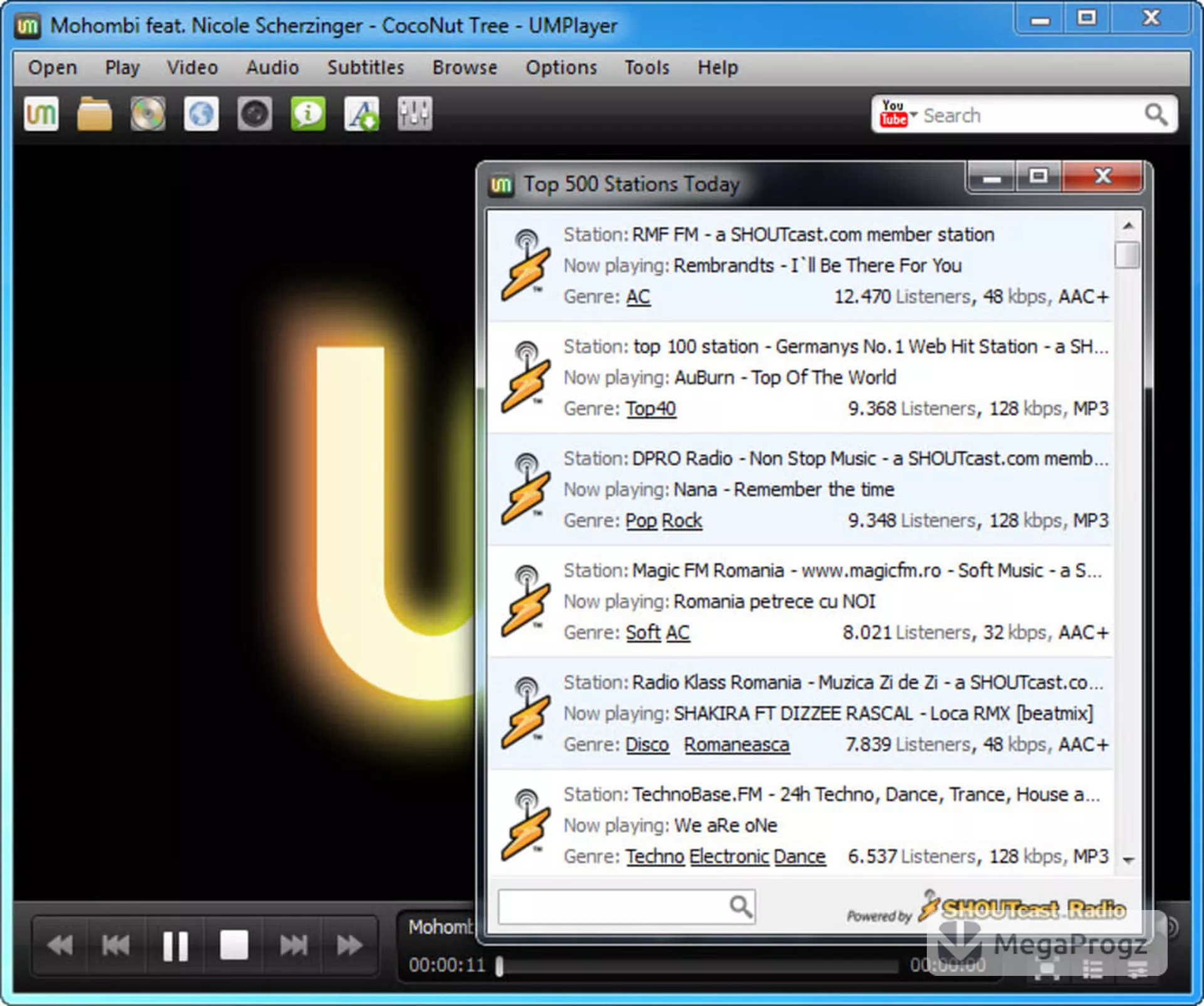Click the RMF FM station SHOUTcast icon
The height and width of the screenshot is (1006, 1204).
pyautogui.click(x=525, y=265)
